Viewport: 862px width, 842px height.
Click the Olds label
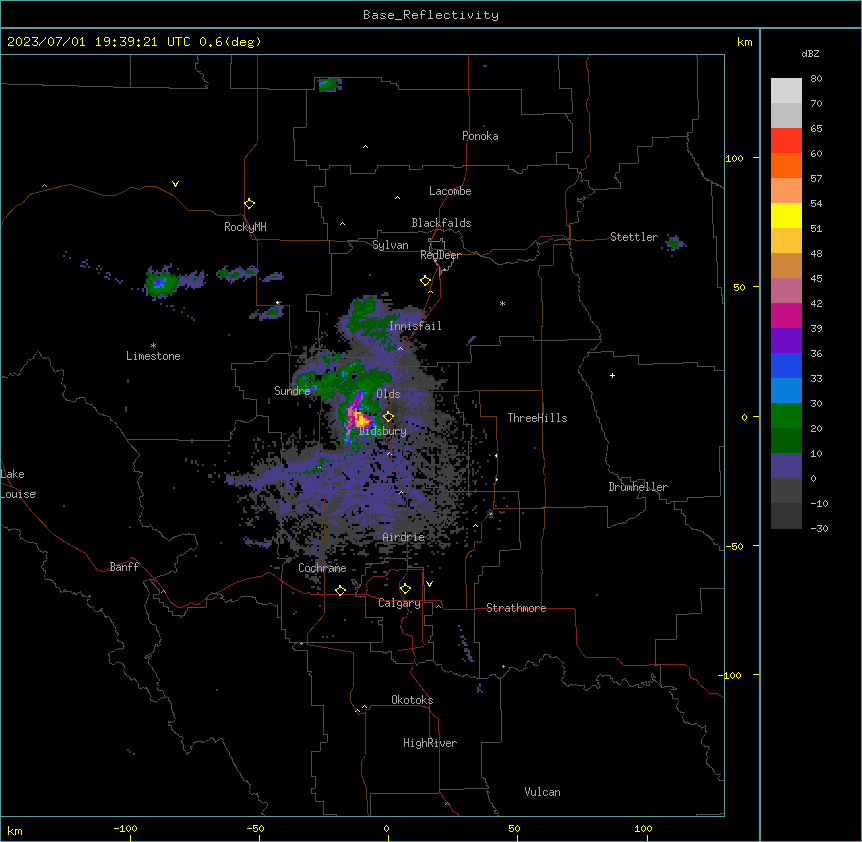[x=388, y=394]
